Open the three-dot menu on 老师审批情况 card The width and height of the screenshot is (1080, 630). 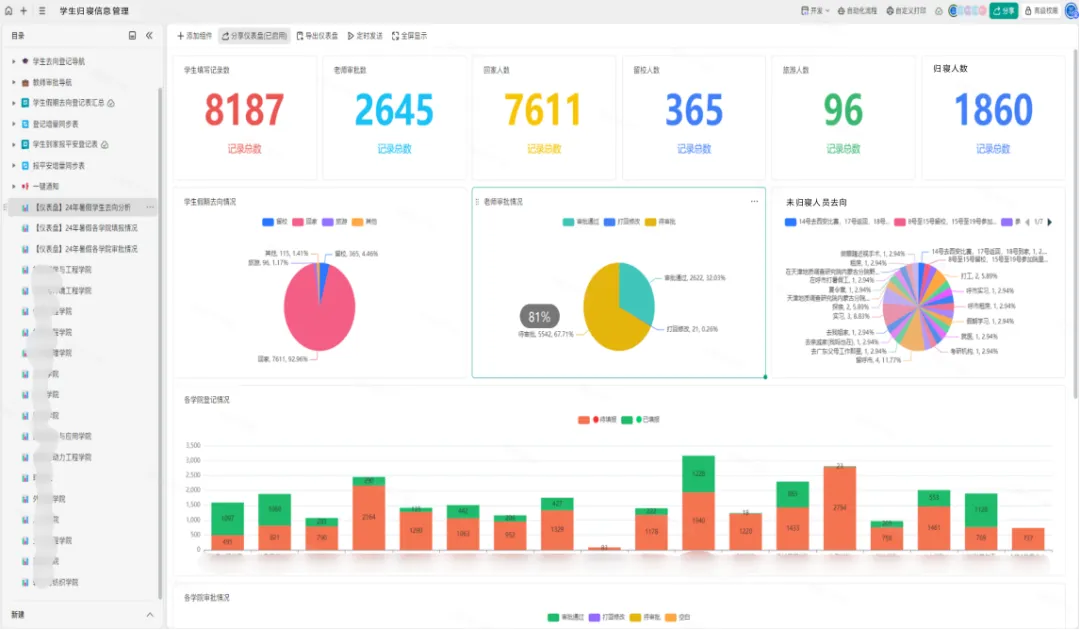(754, 201)
